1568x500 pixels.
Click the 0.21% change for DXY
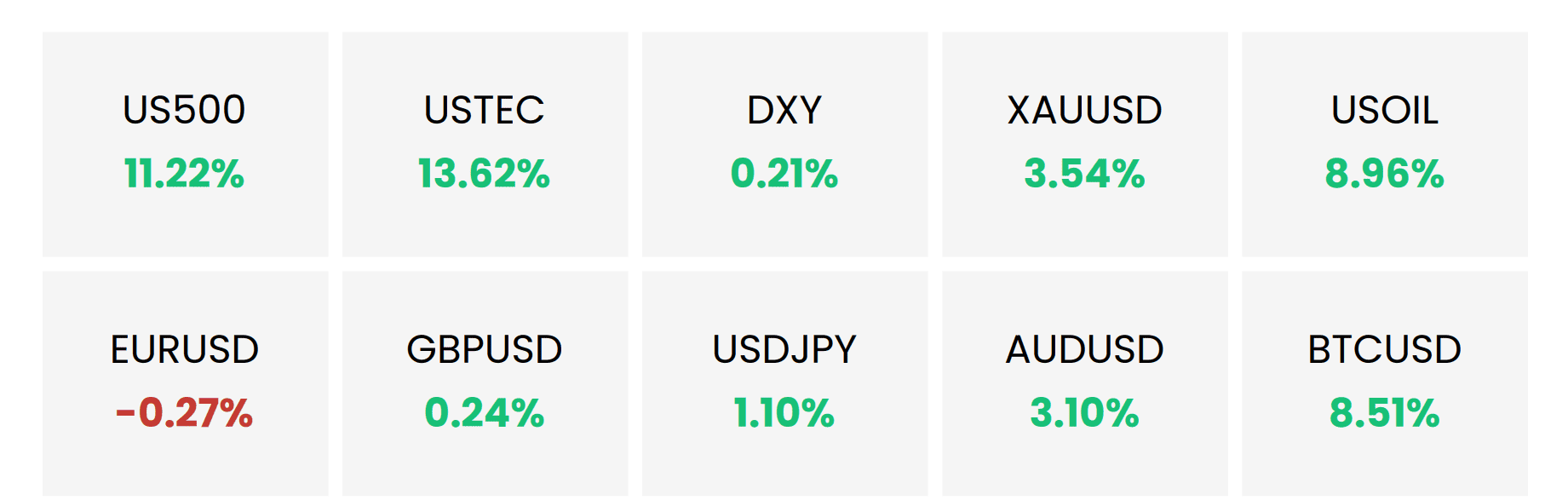click(x=784, y=174)
